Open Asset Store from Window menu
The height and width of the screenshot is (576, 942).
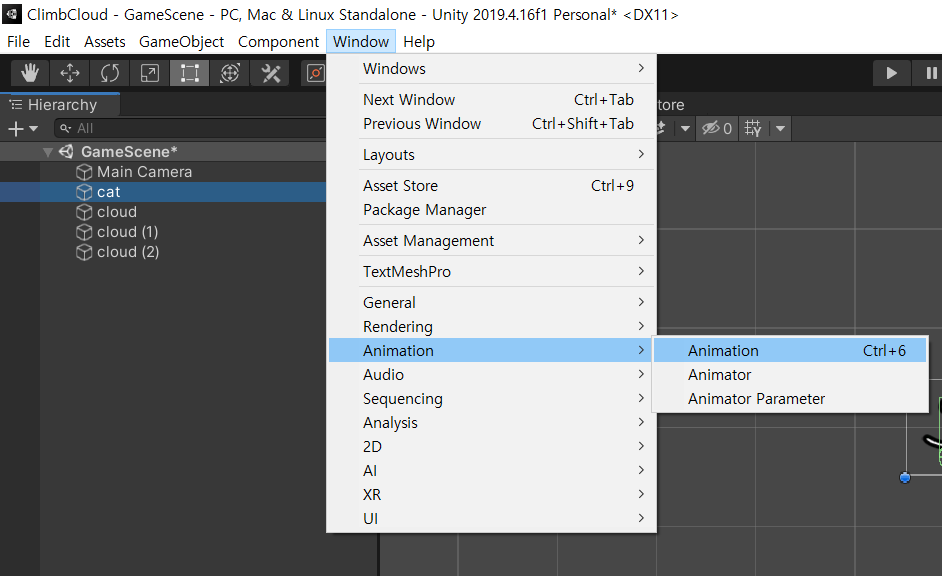tap(493, 186)
